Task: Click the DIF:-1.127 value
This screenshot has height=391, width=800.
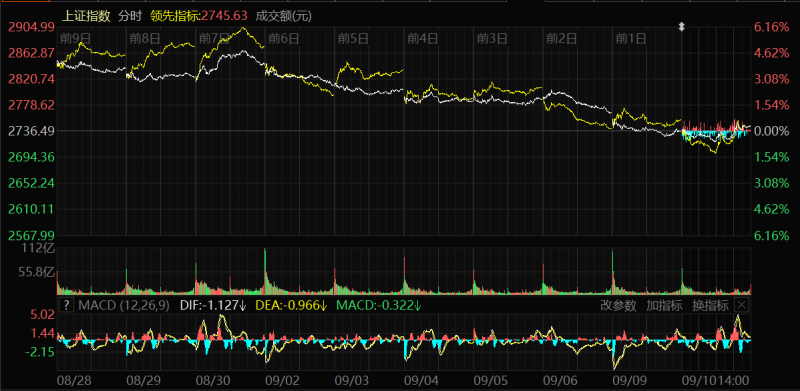Action: 214,306
